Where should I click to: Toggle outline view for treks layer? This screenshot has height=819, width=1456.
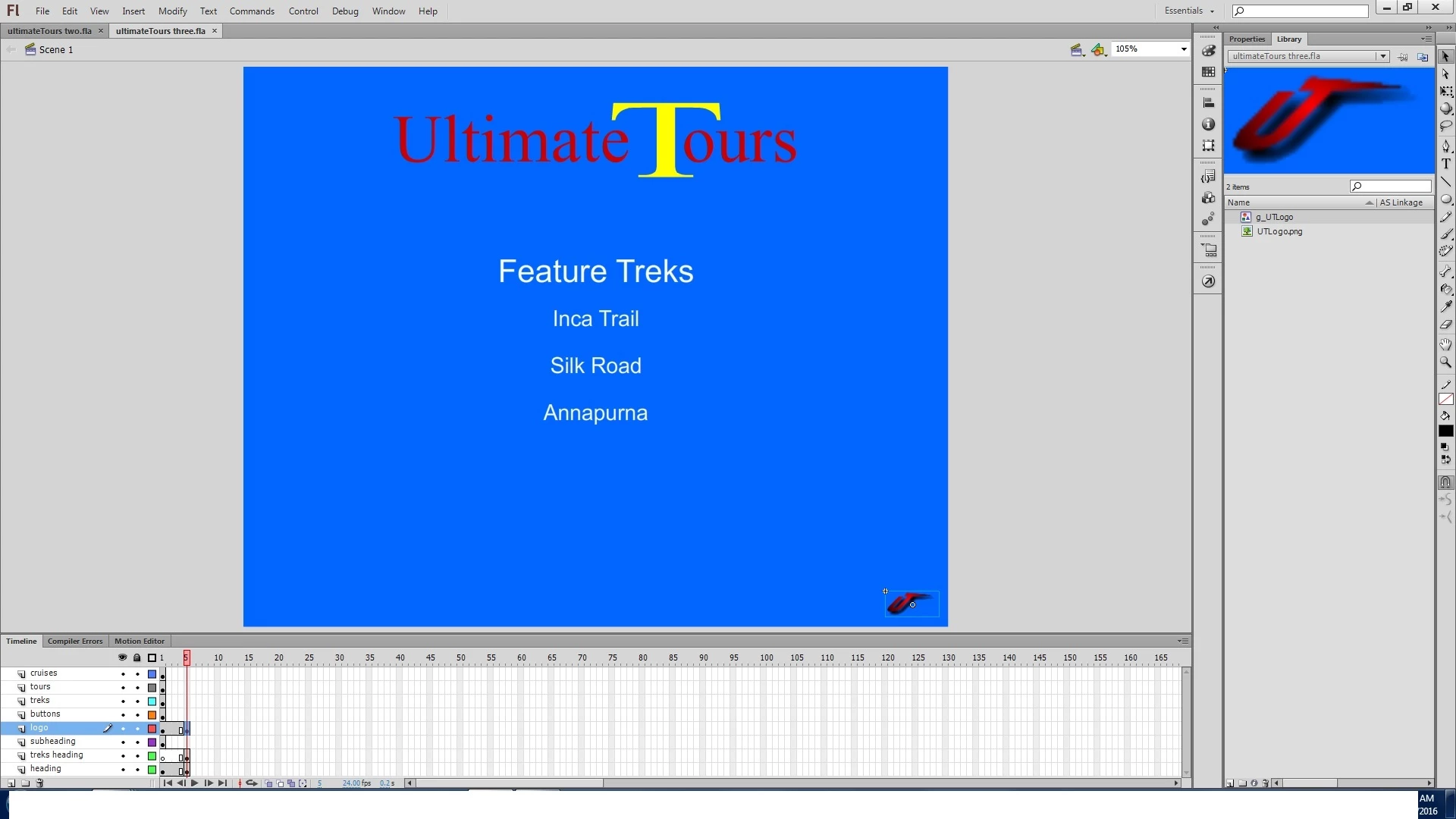[152, 701]
